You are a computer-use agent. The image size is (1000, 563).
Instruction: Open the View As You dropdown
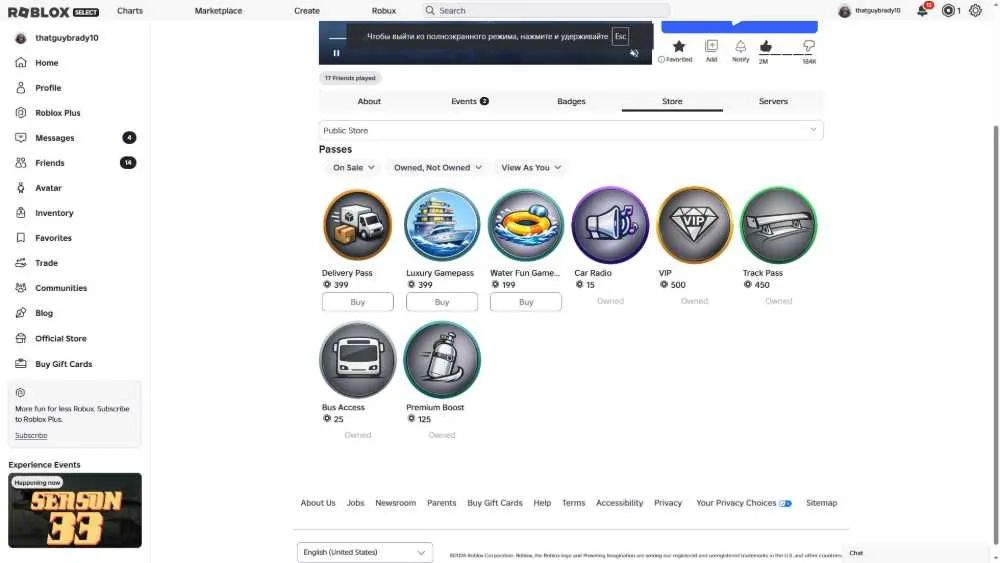point(531,168)
